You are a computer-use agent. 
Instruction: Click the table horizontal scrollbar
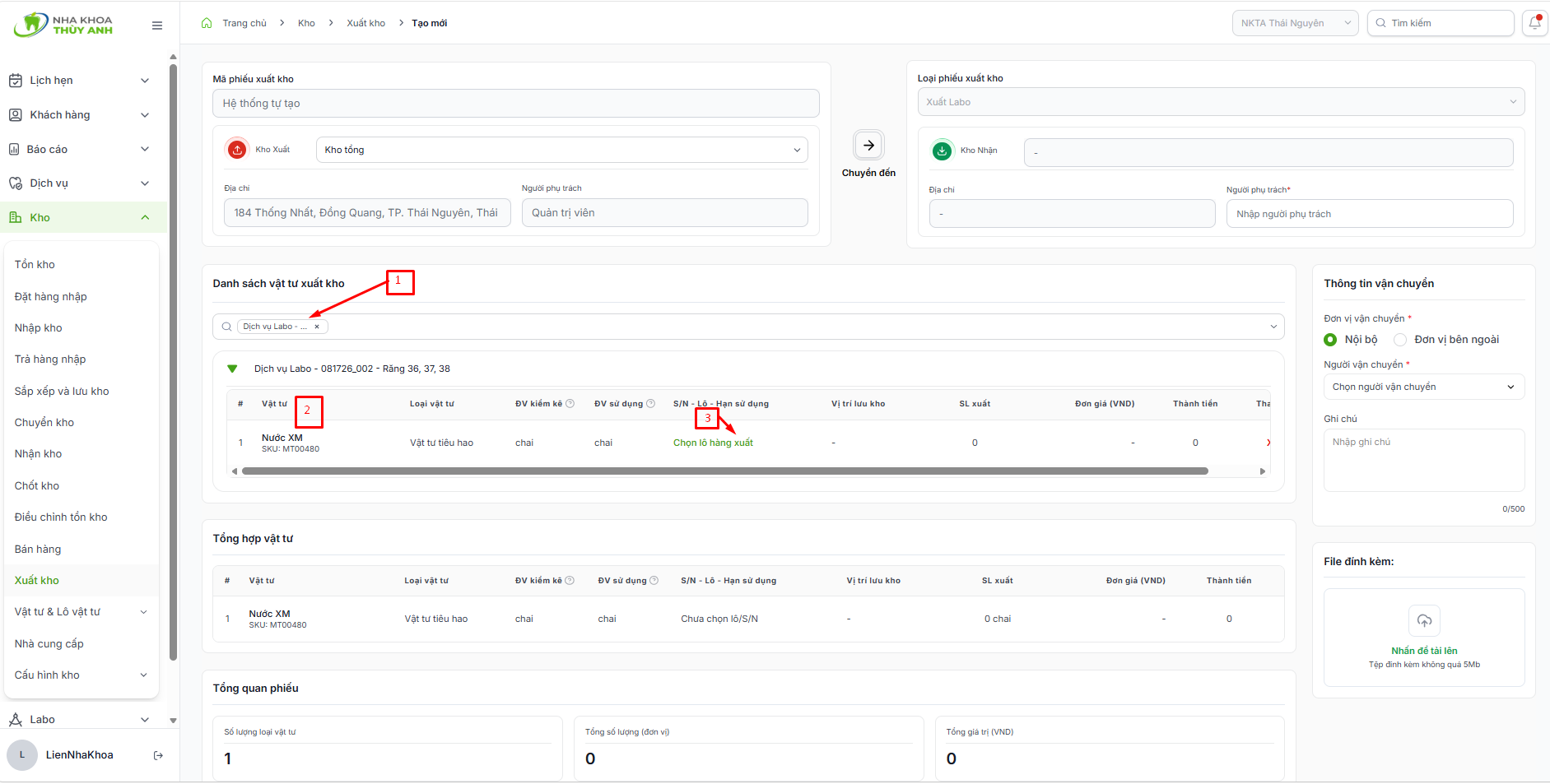(x=724, y=471)
